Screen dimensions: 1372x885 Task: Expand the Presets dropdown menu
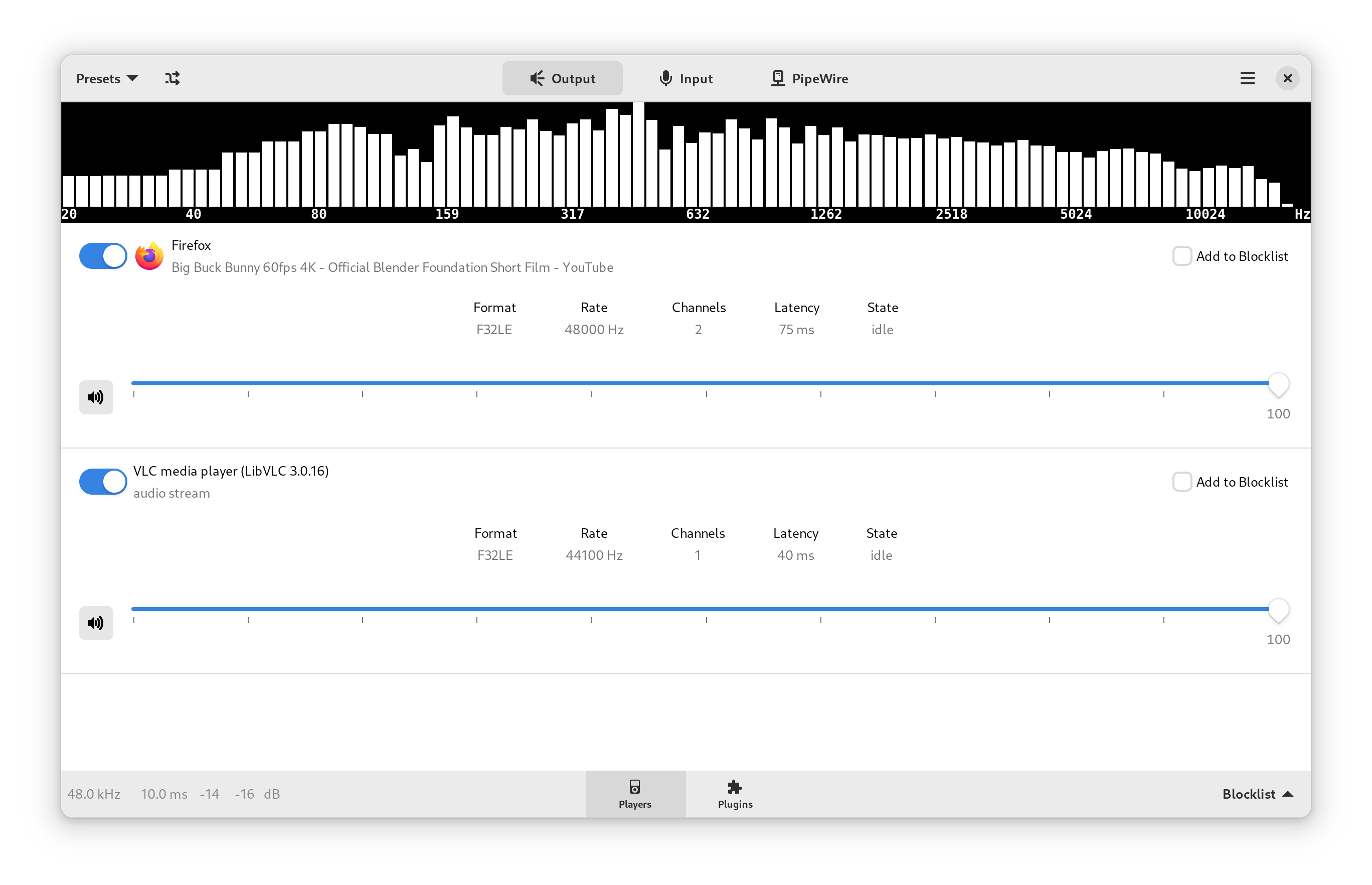tap(106, 78)
